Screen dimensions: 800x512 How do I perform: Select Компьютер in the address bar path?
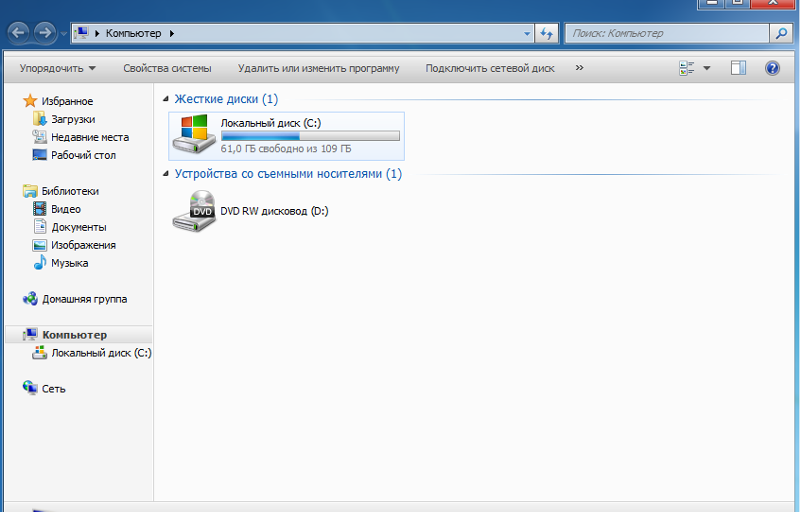[x=133, y=33]
